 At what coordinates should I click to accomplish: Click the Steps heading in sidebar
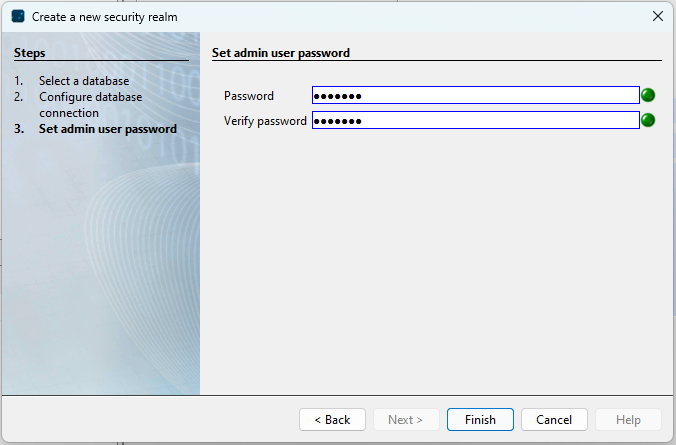click(x=29, y=53)
